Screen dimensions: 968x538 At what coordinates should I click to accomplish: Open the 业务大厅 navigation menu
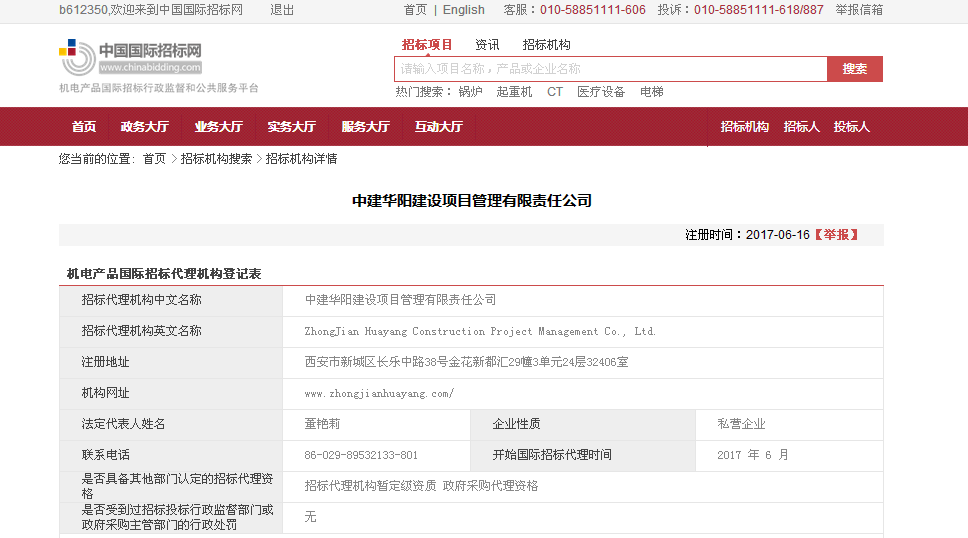[x=218, y=127]
